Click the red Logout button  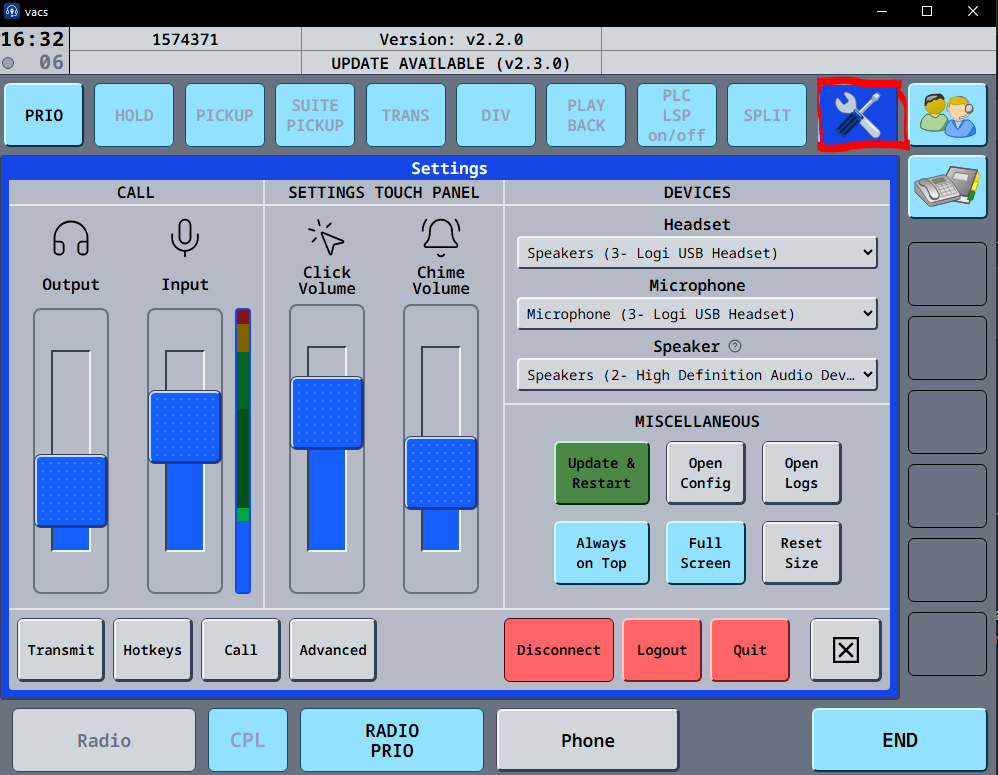click(662, 650)
